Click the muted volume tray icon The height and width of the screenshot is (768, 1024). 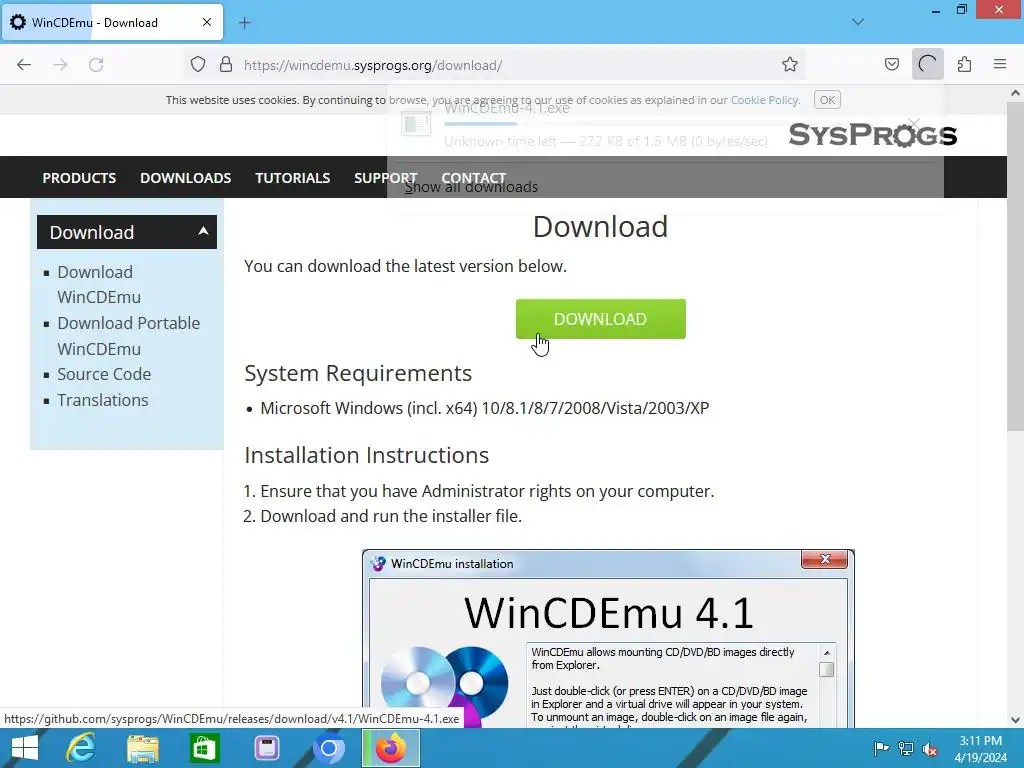[x=930, y=748]
